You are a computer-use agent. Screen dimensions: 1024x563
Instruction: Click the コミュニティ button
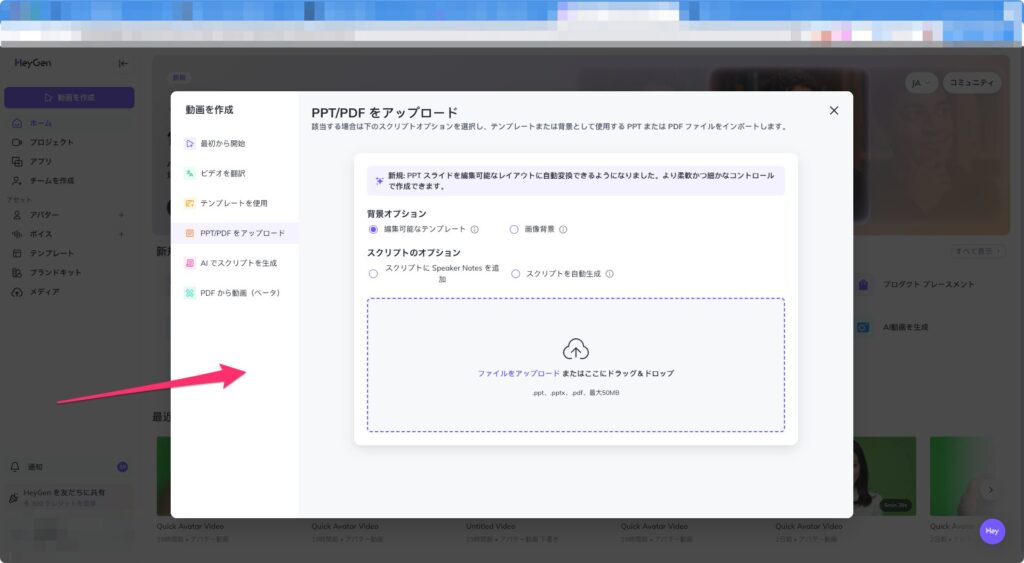[x=972, y=83]
